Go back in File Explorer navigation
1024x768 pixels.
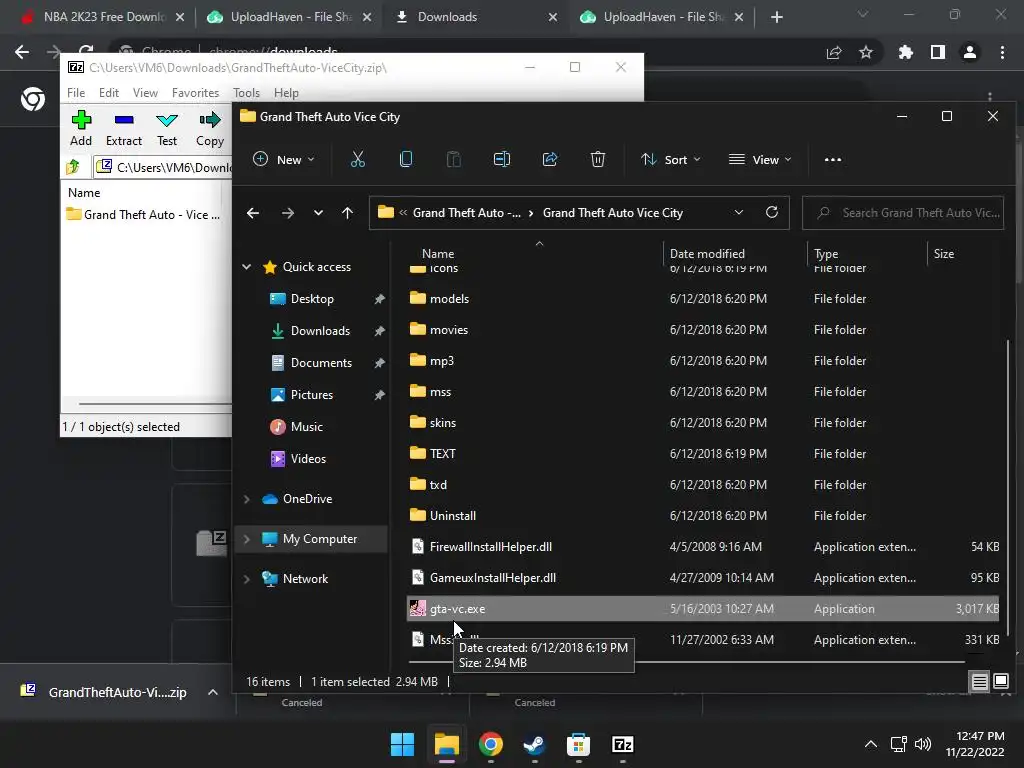(x=253, y=213)
